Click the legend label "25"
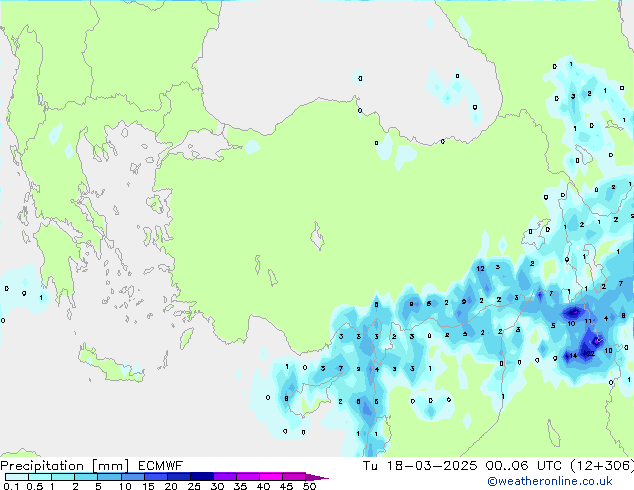 point(194,486)
